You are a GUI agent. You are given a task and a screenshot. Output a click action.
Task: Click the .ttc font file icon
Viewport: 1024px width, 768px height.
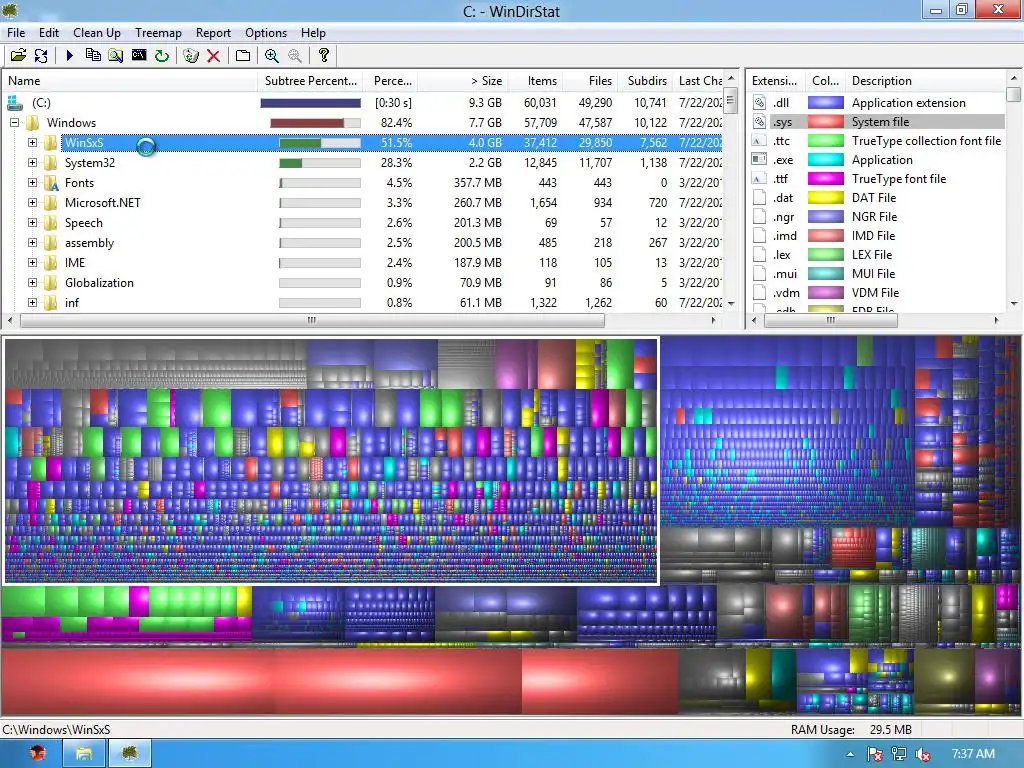[759, 140]
